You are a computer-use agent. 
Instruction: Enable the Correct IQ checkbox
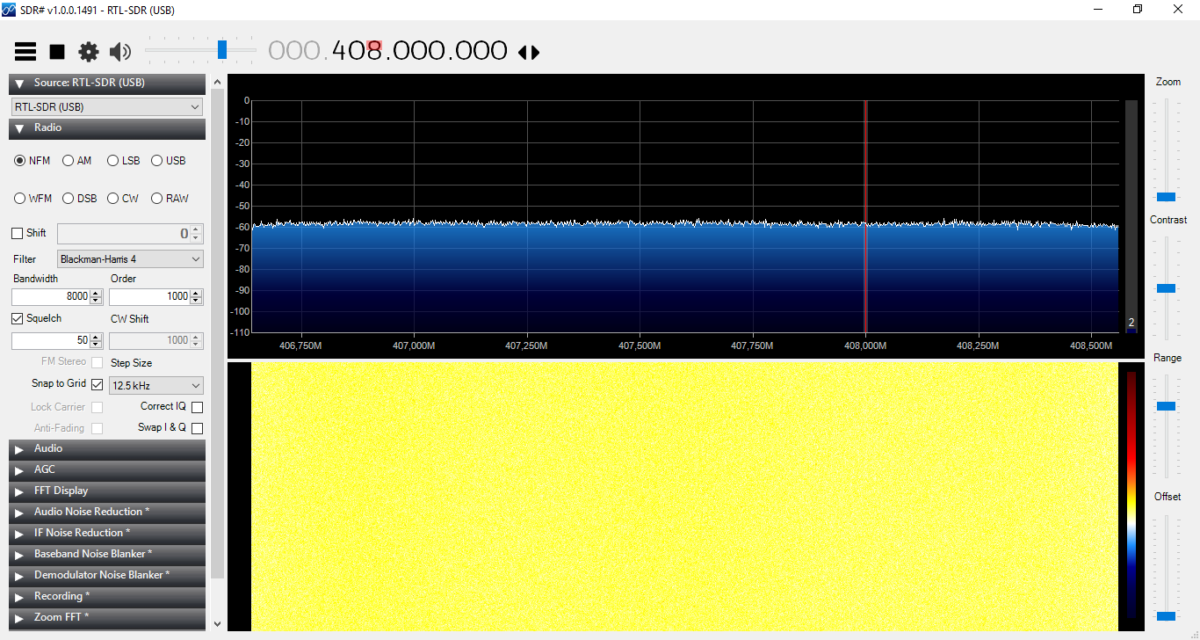197,407
